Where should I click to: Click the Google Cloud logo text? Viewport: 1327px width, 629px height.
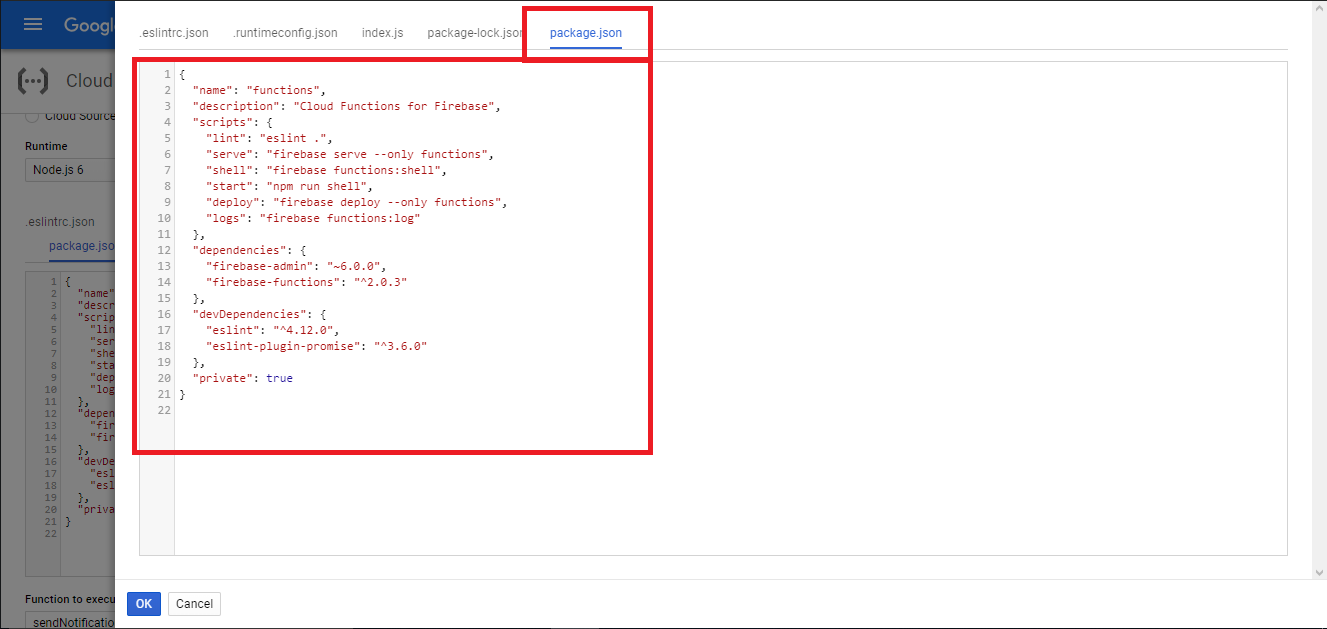point(88,25)
